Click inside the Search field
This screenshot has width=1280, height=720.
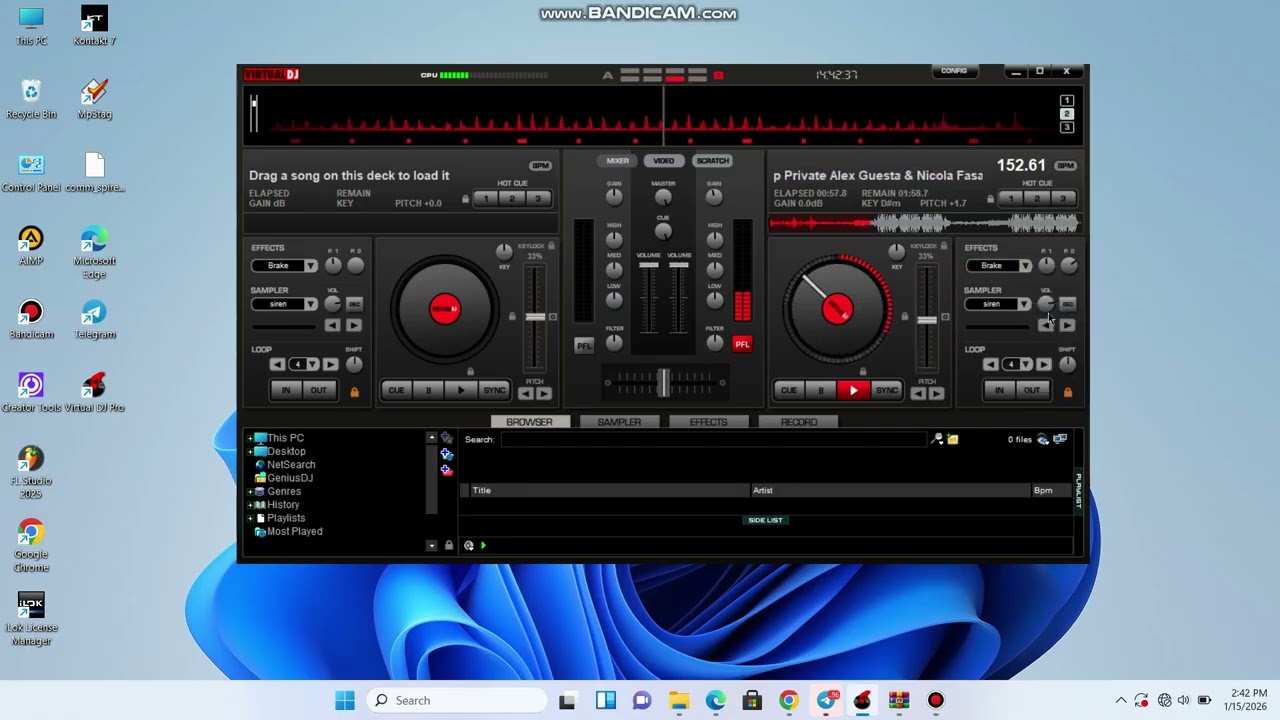(712, 439)
